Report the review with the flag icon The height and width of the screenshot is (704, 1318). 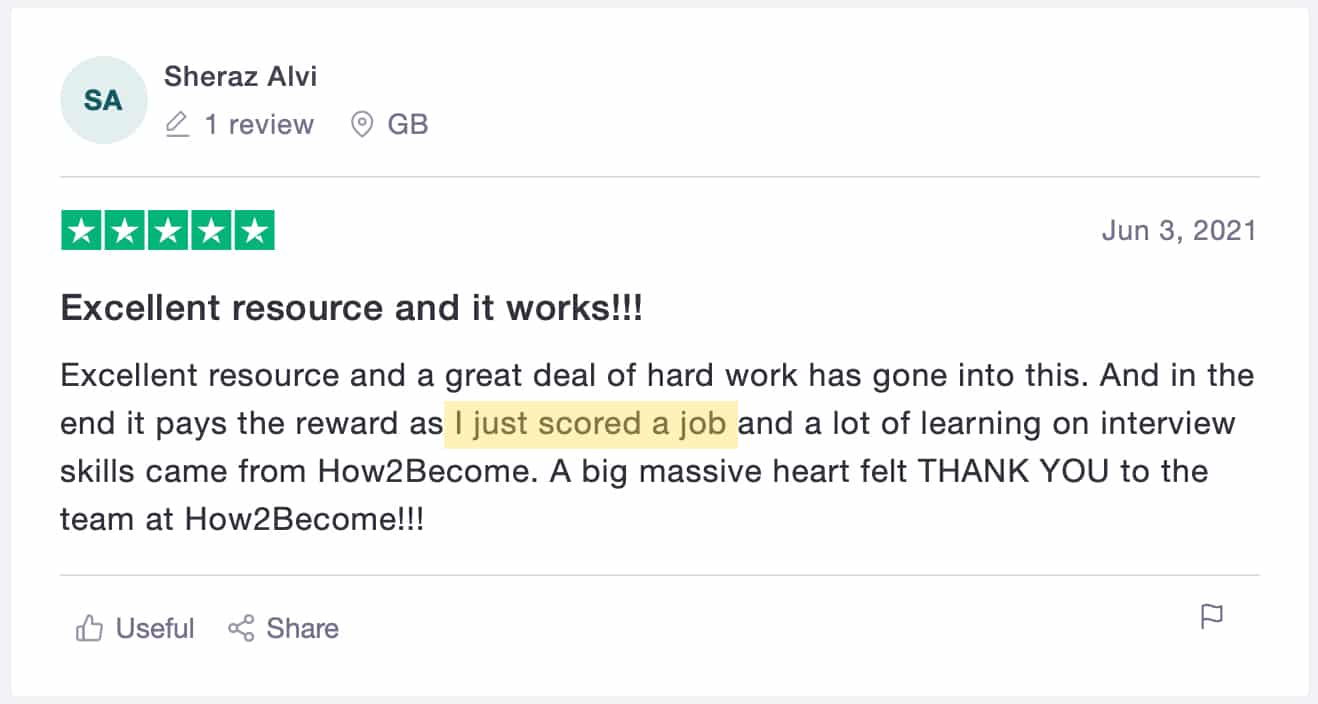(1211, 616)
